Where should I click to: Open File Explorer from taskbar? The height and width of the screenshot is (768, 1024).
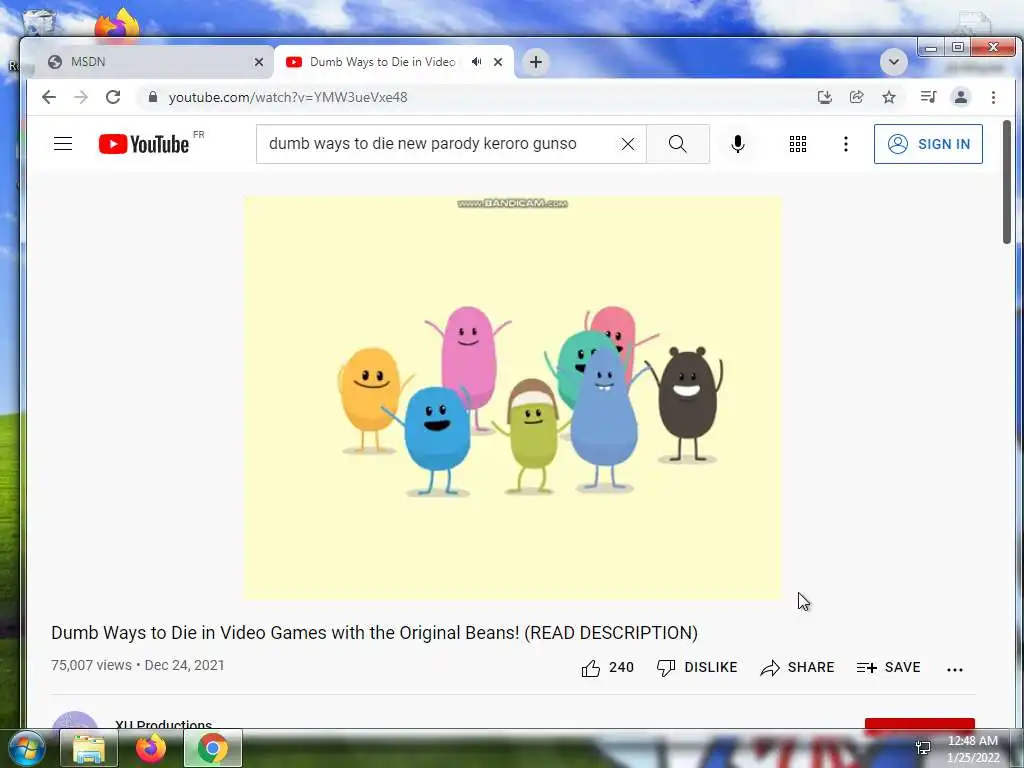(89, 748)
